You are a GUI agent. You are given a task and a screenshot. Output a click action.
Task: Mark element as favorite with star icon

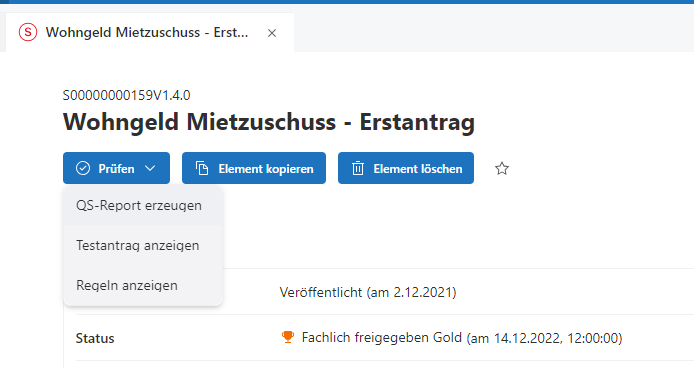[502, 168]
